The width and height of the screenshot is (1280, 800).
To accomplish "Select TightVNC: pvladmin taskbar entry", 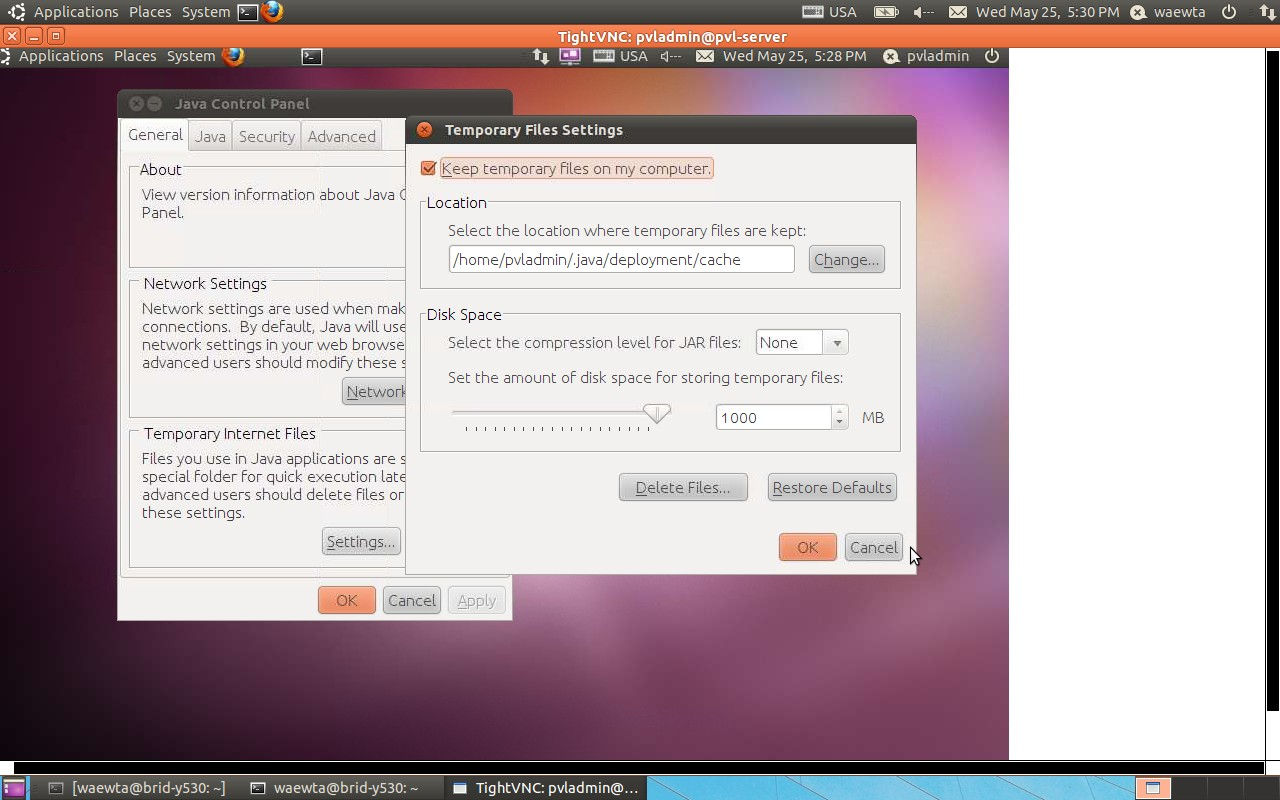I will [x=546, y=788].
